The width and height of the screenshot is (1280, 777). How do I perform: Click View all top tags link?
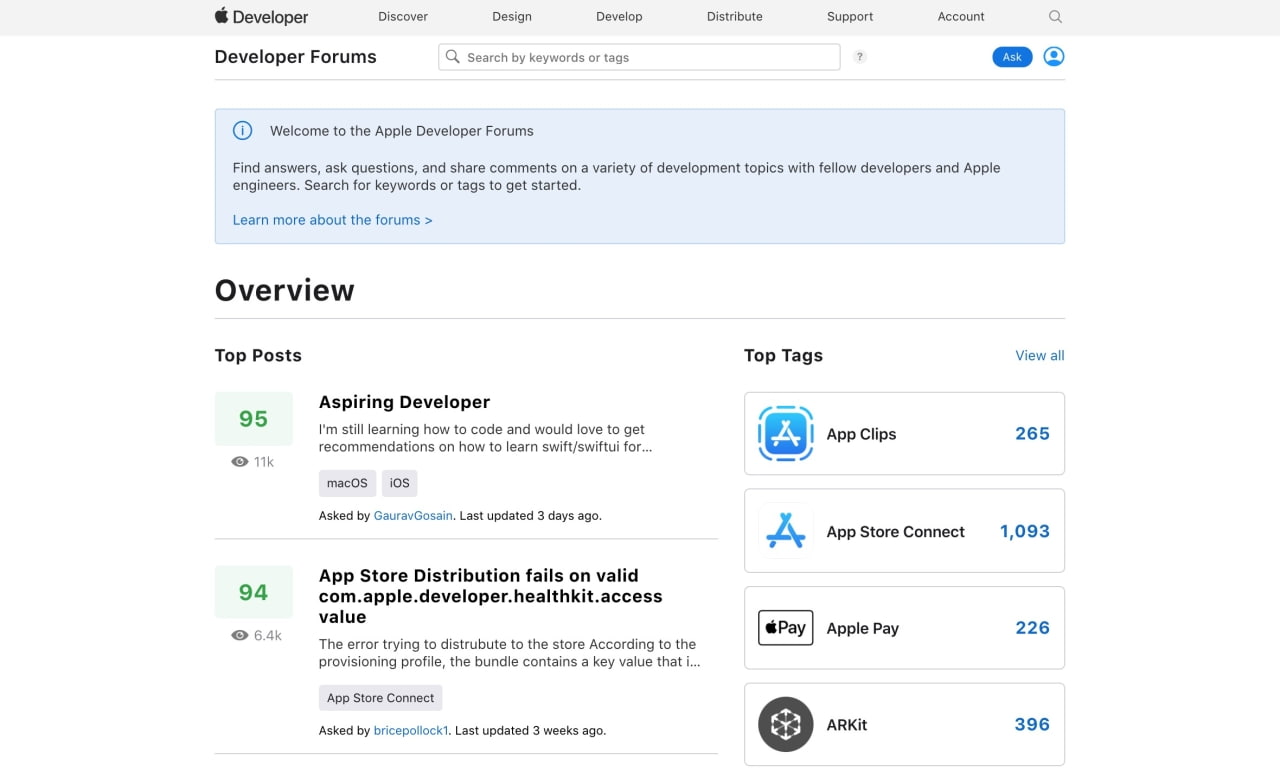(x=1040, y=355)
